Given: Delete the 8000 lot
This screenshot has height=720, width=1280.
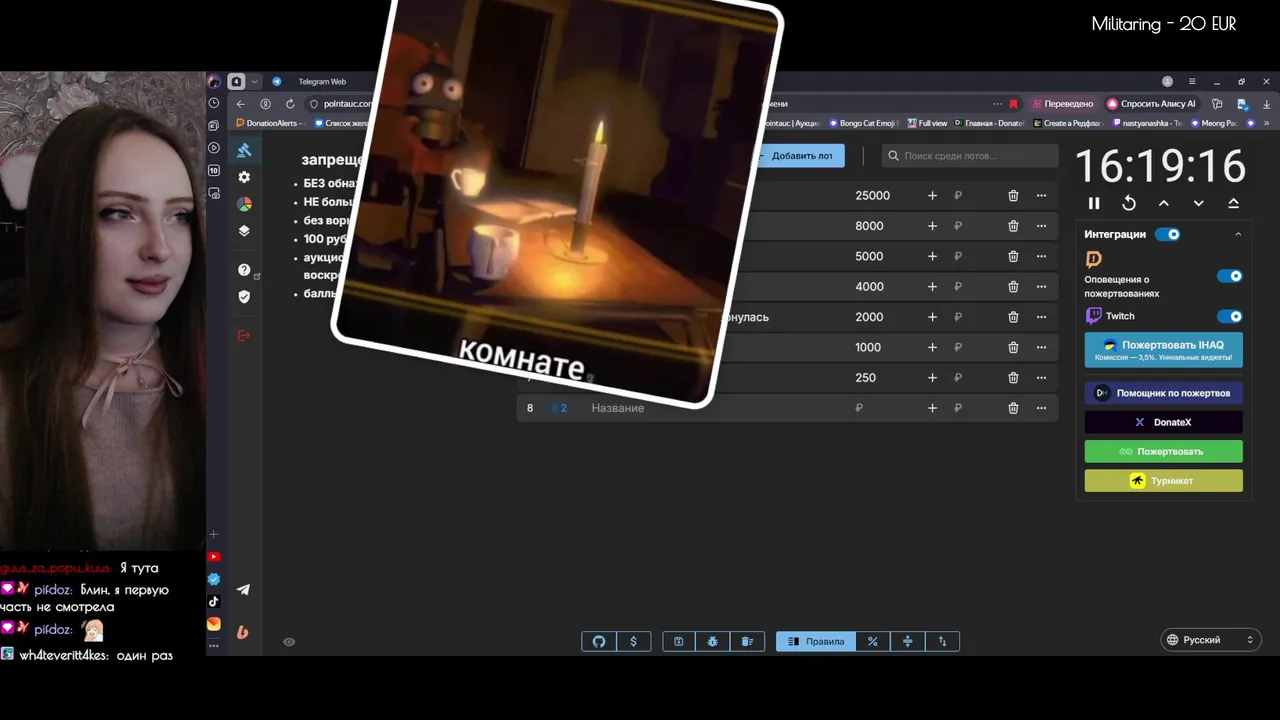Looking at the screenshot, I should (1013, 226).
